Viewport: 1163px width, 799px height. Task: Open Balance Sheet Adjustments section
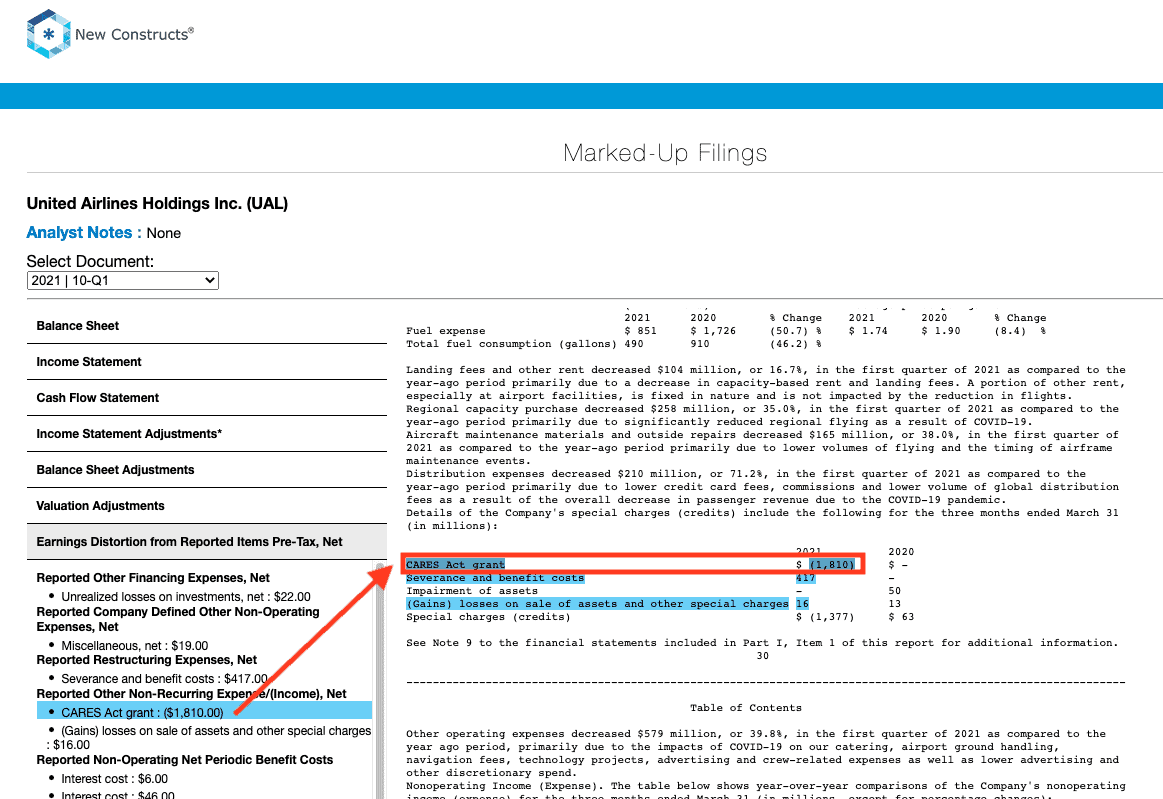pos(207,470)
